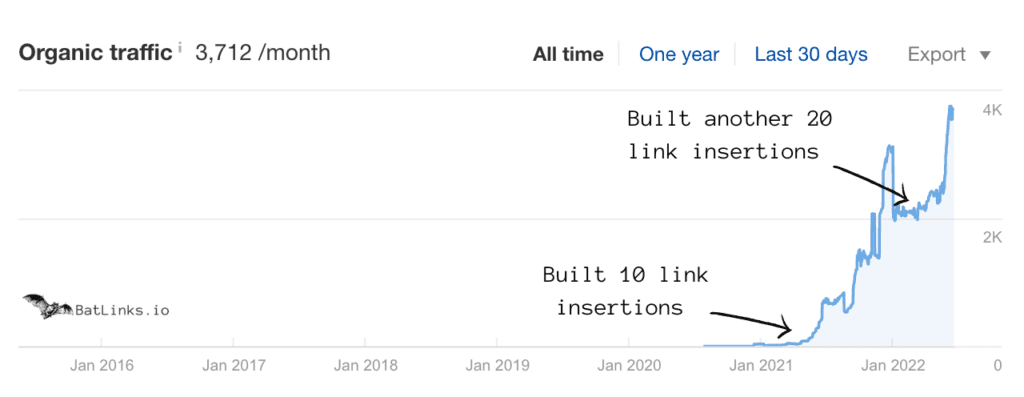Viewport: 1024px width, 397px height.
Task: Click the arrowhead pointing at early 2022 line
Action: point(903,195)
